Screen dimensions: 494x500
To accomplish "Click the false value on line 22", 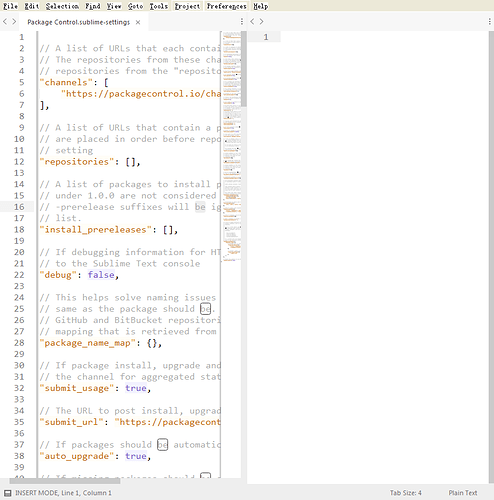I will (x=101, y=275).
